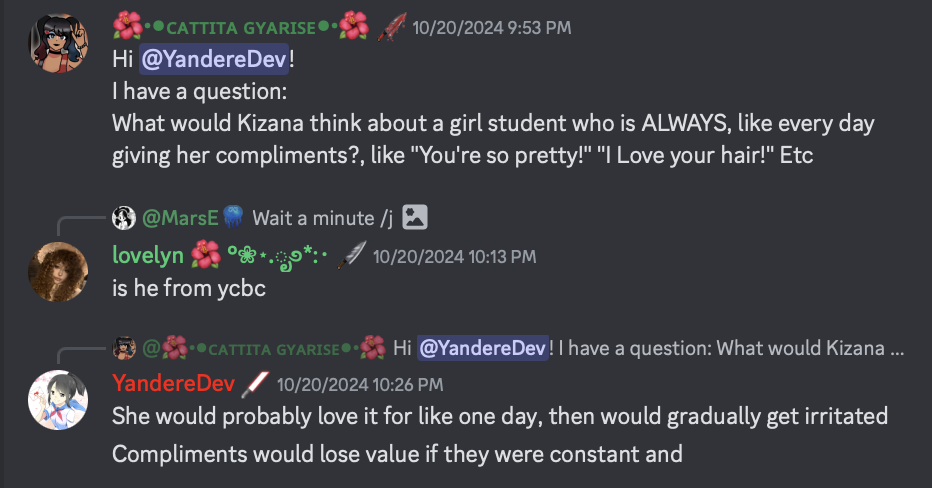Click the knife role icon next to lovelyn
The image size is (932, 488).
click(350, 256)
